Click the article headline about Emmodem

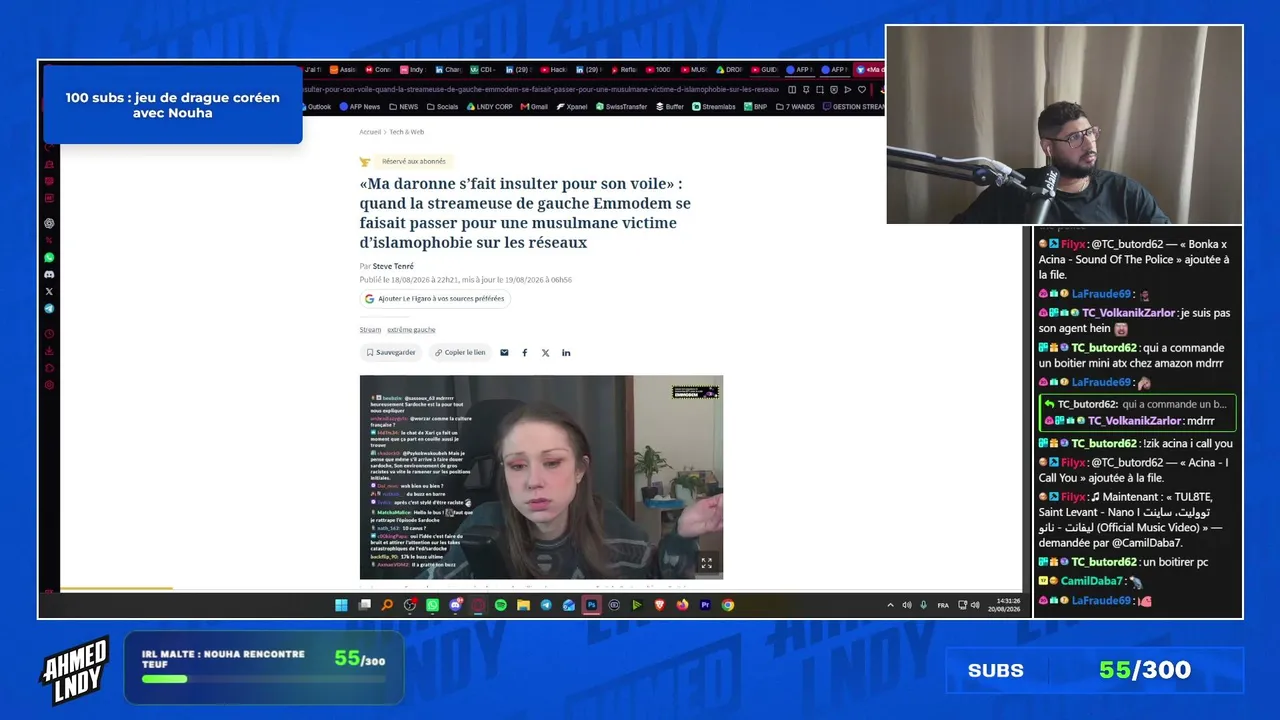click(525, 213)
